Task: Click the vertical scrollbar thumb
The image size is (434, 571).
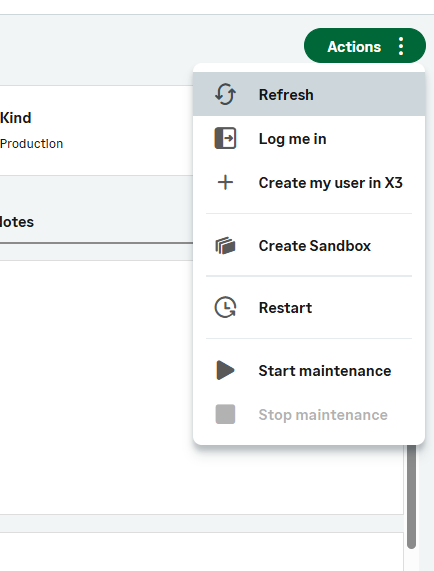Action: pos(411,496)
